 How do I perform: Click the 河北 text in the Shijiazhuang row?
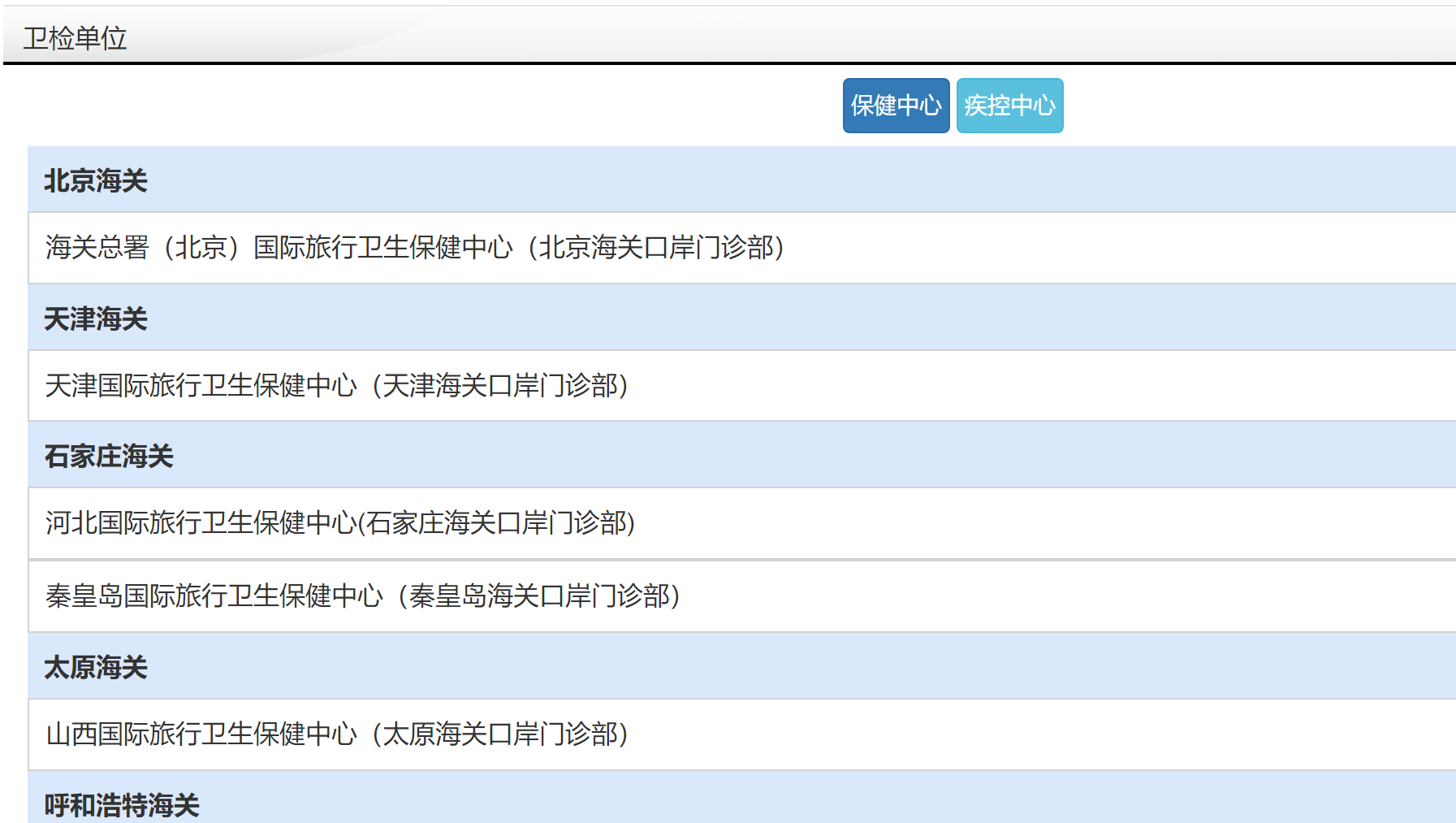coord(71,523)
